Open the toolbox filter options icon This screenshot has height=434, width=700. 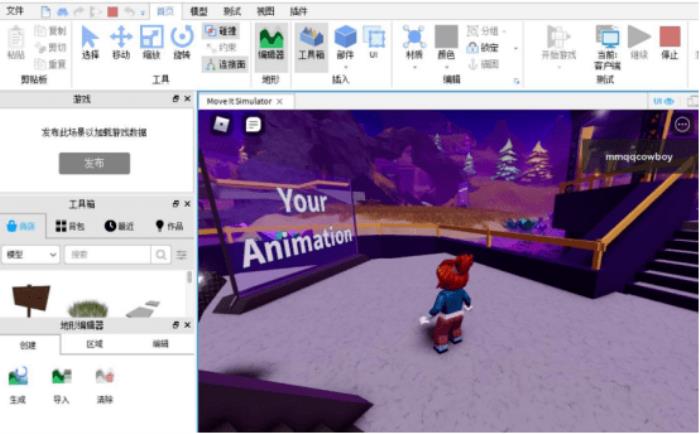coord(181,255)
